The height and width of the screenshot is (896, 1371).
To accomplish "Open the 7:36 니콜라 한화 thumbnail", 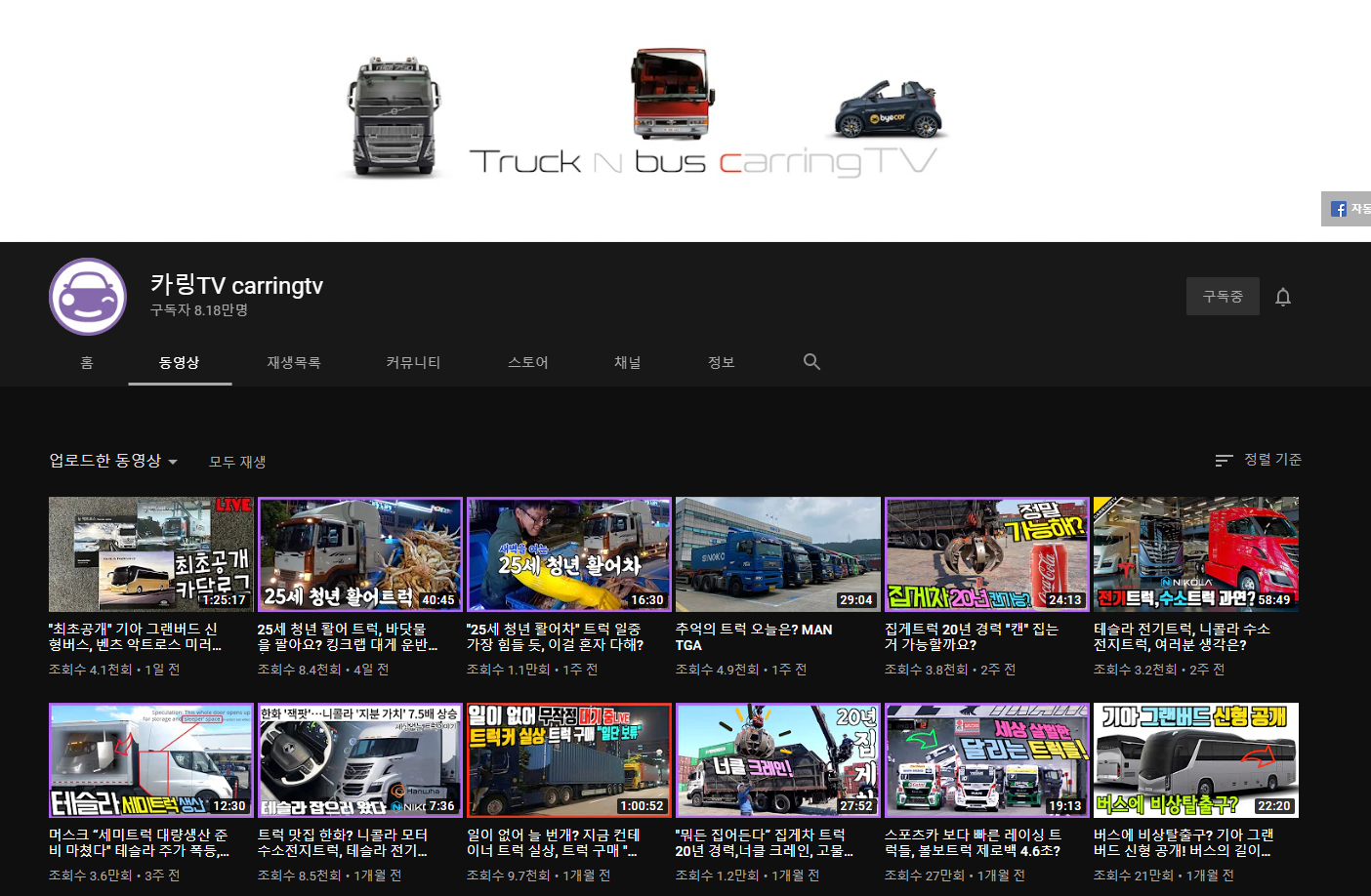I will pos(360,760).
